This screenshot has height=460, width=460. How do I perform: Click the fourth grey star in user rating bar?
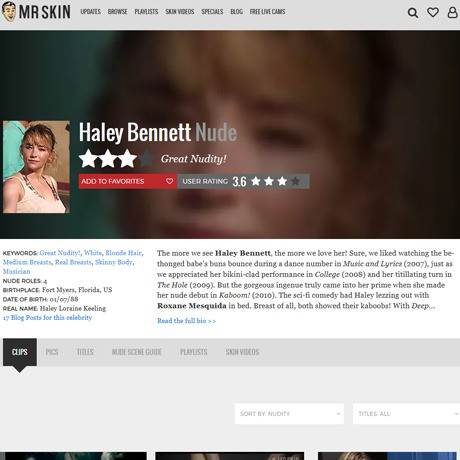tap(295, 181)
